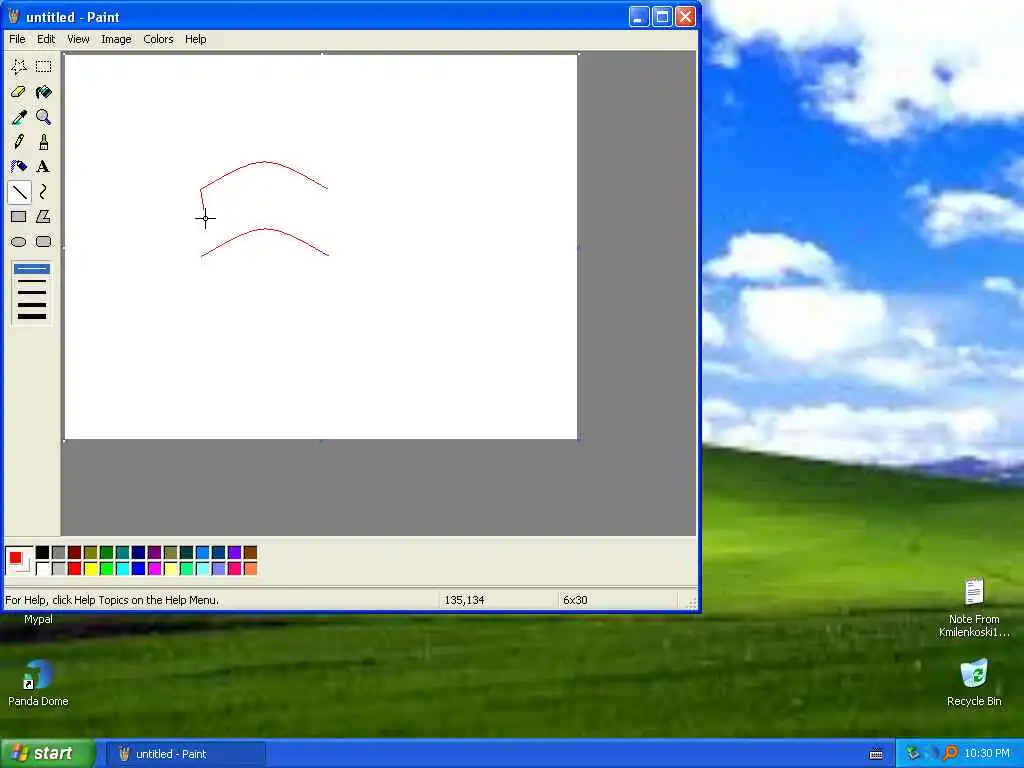Viewport: 1024px width, 768px height.
Task: Click the untitled - Paint taskbar button
Action: coord(186,754)
